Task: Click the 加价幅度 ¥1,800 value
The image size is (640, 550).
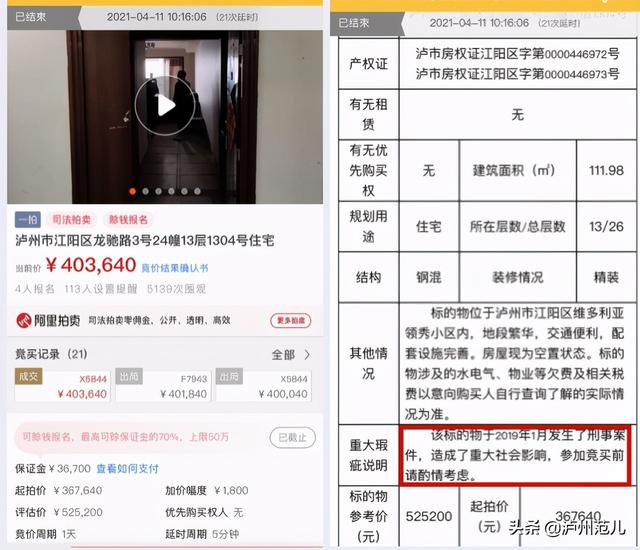Action: (231, 490)
